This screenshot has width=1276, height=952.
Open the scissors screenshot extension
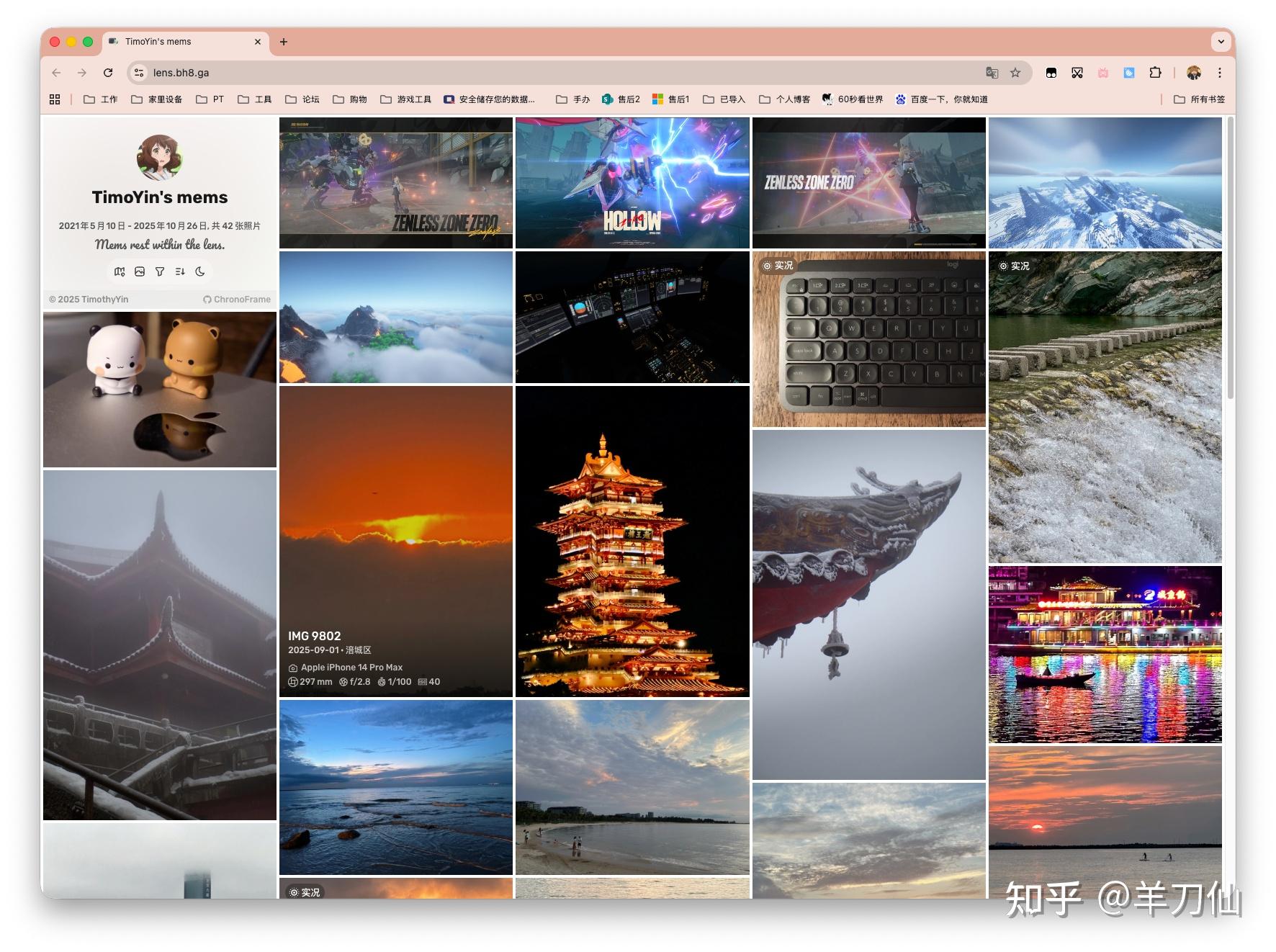[1077, 73]
